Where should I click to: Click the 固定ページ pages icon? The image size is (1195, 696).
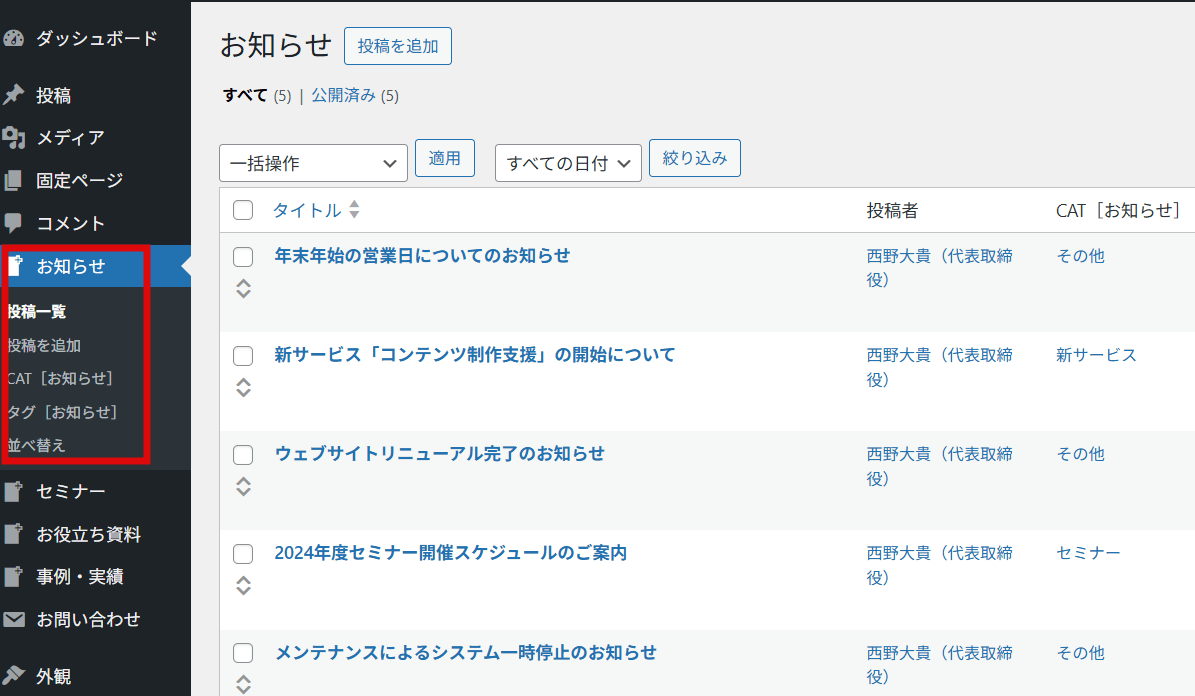[13, 181]
